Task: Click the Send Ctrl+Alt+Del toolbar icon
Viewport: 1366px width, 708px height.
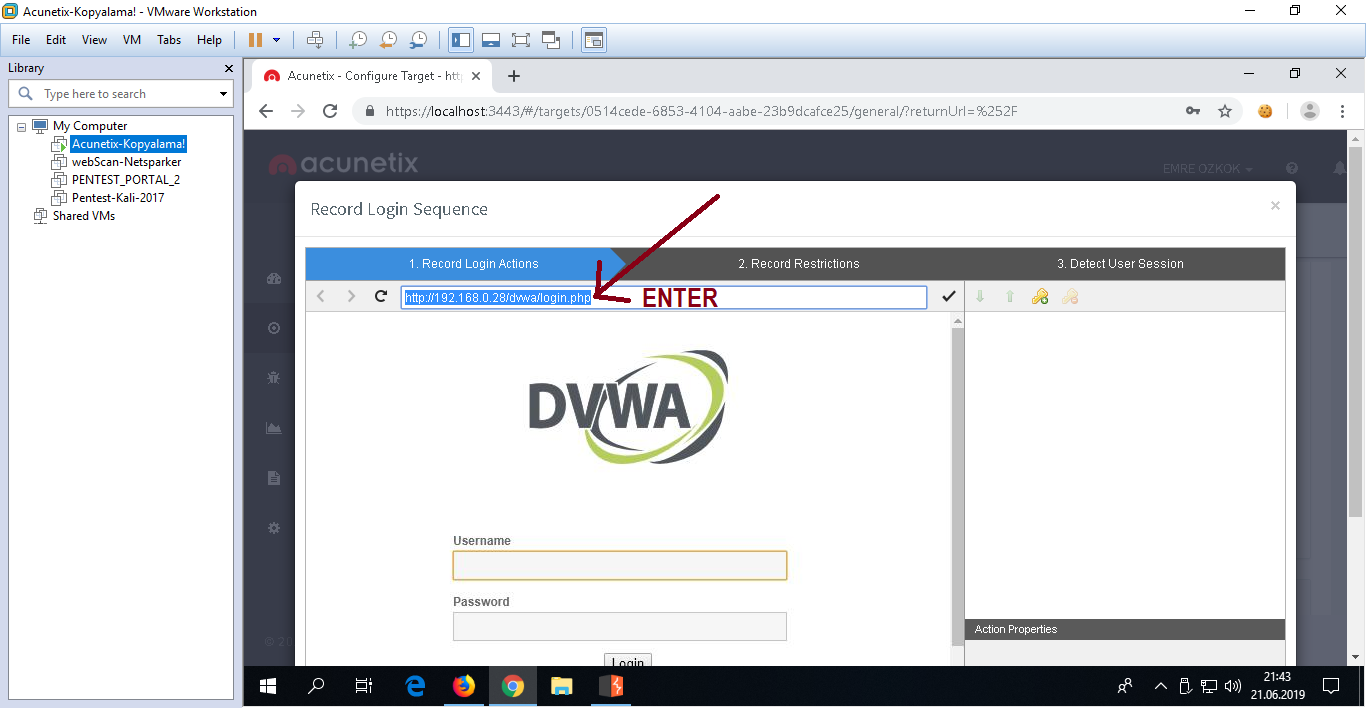Action: [x=315, y=40]
